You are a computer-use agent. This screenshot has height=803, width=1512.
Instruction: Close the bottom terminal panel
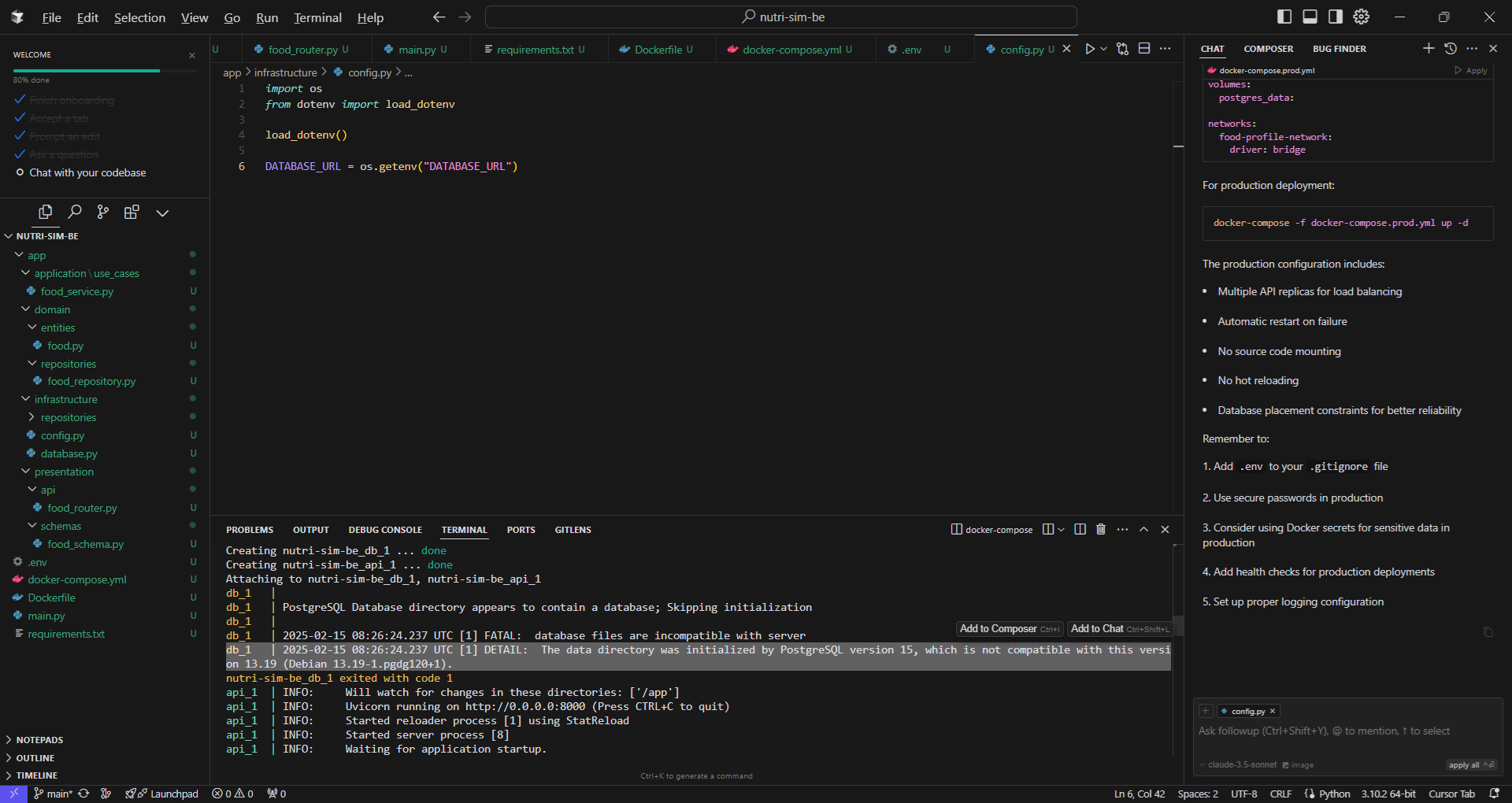[1165, 529]
